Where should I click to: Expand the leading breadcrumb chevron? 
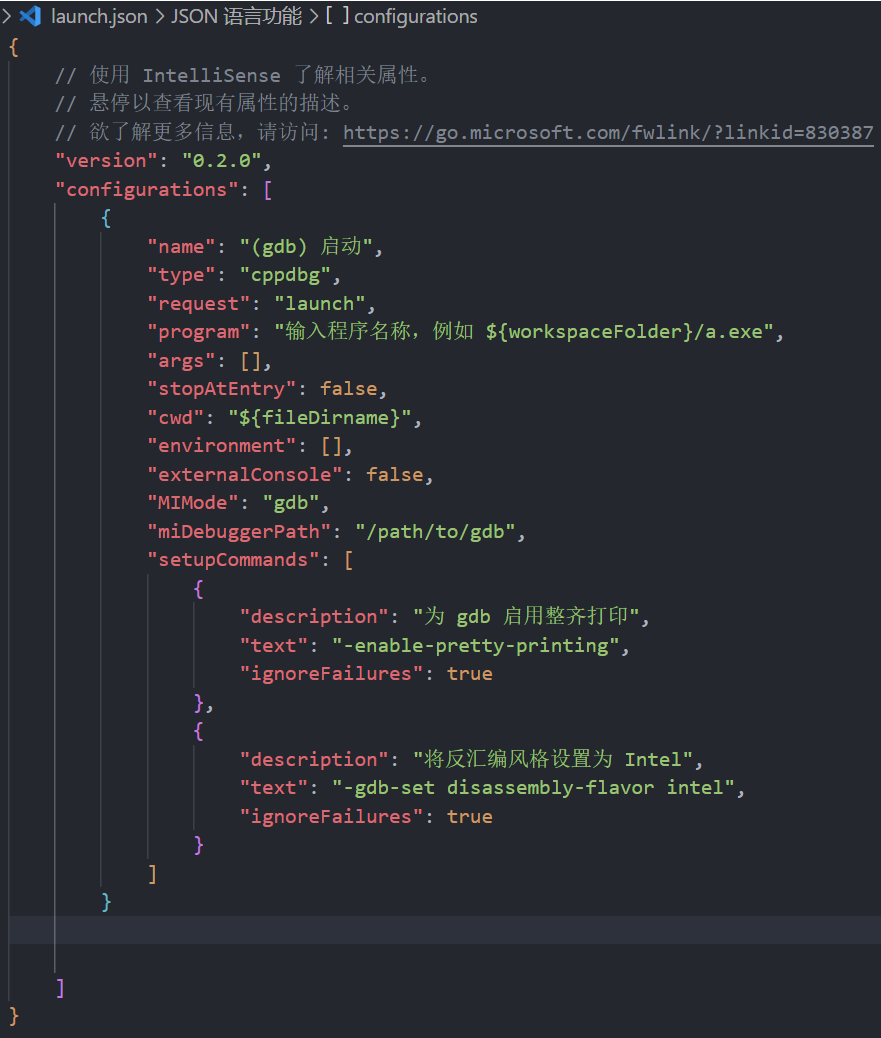7,16
